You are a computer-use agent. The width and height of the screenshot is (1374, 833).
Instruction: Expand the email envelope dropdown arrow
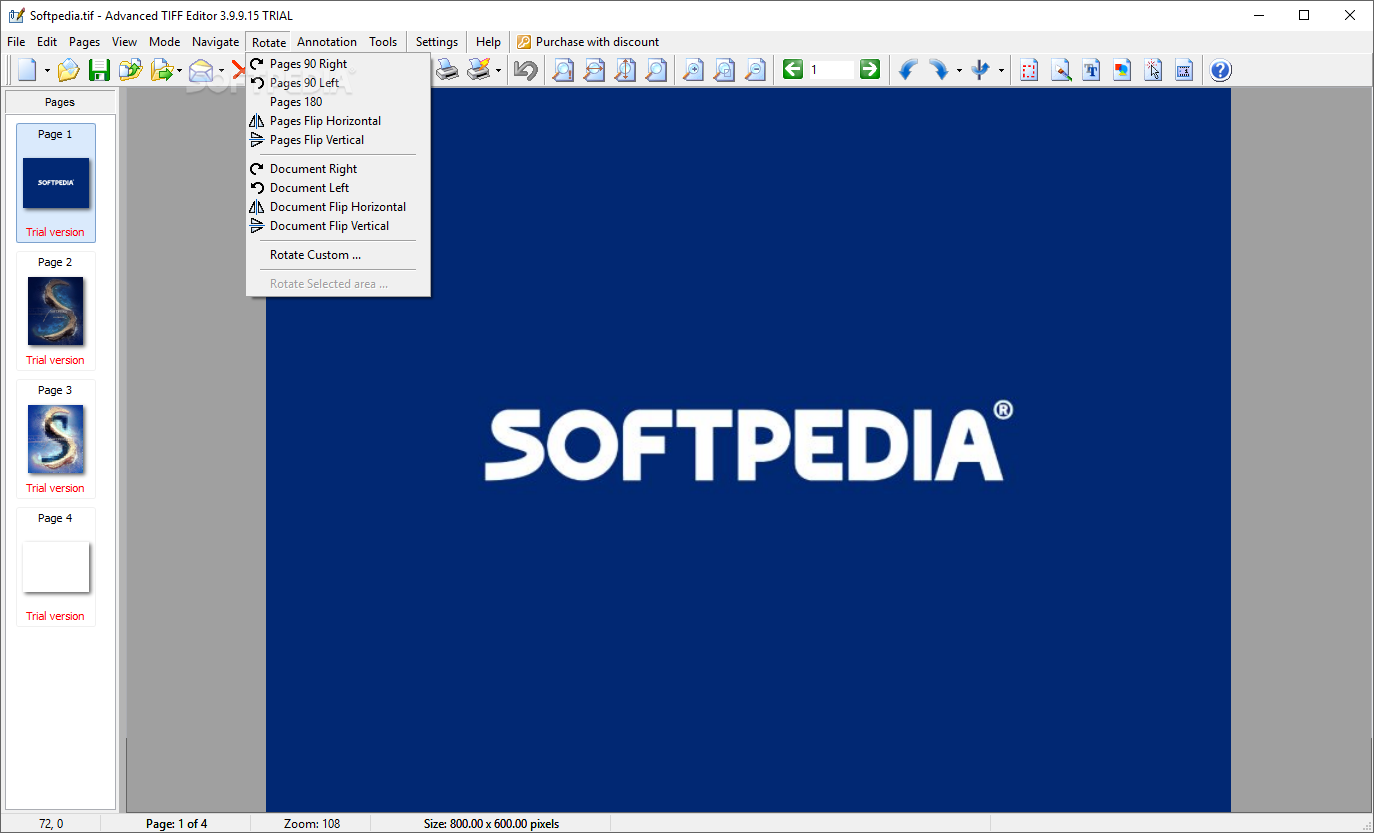221,71
